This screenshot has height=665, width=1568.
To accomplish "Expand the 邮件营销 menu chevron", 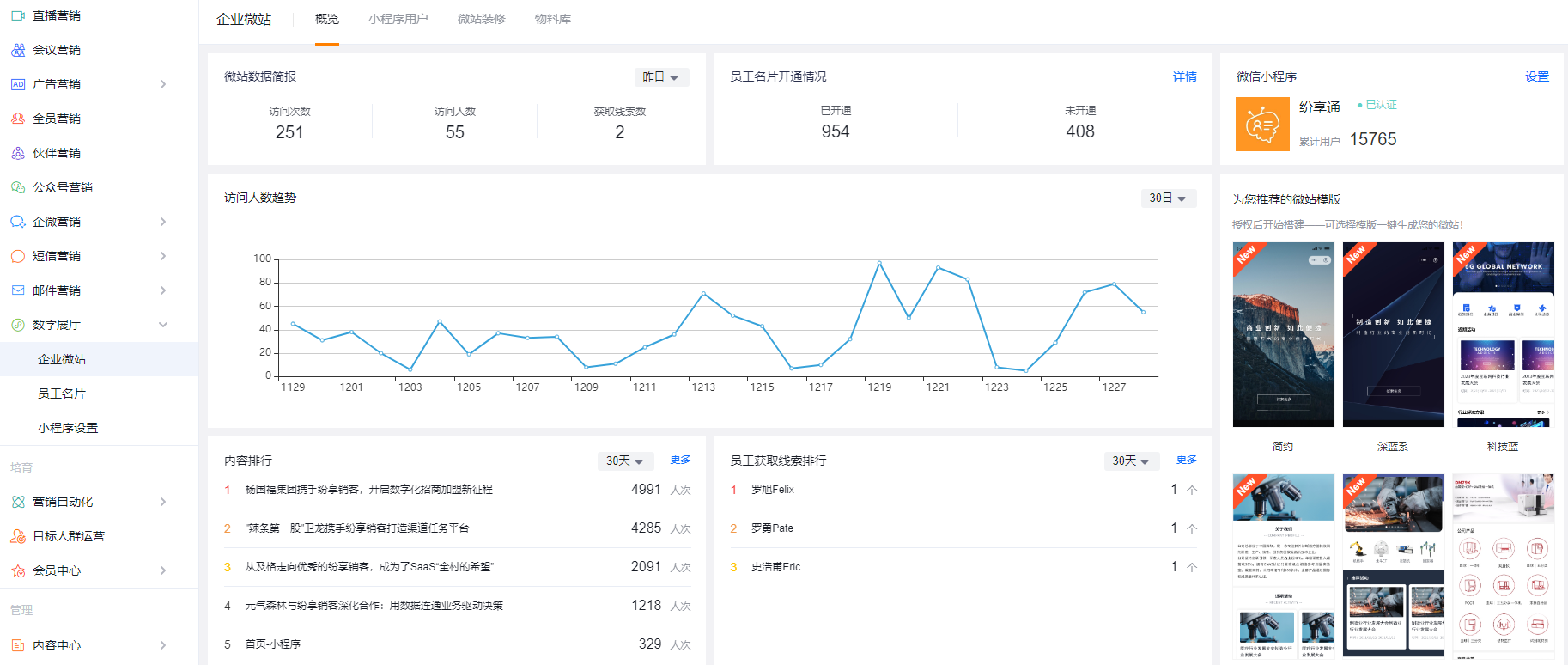I will pyautogui.click(x=163, y=290).
